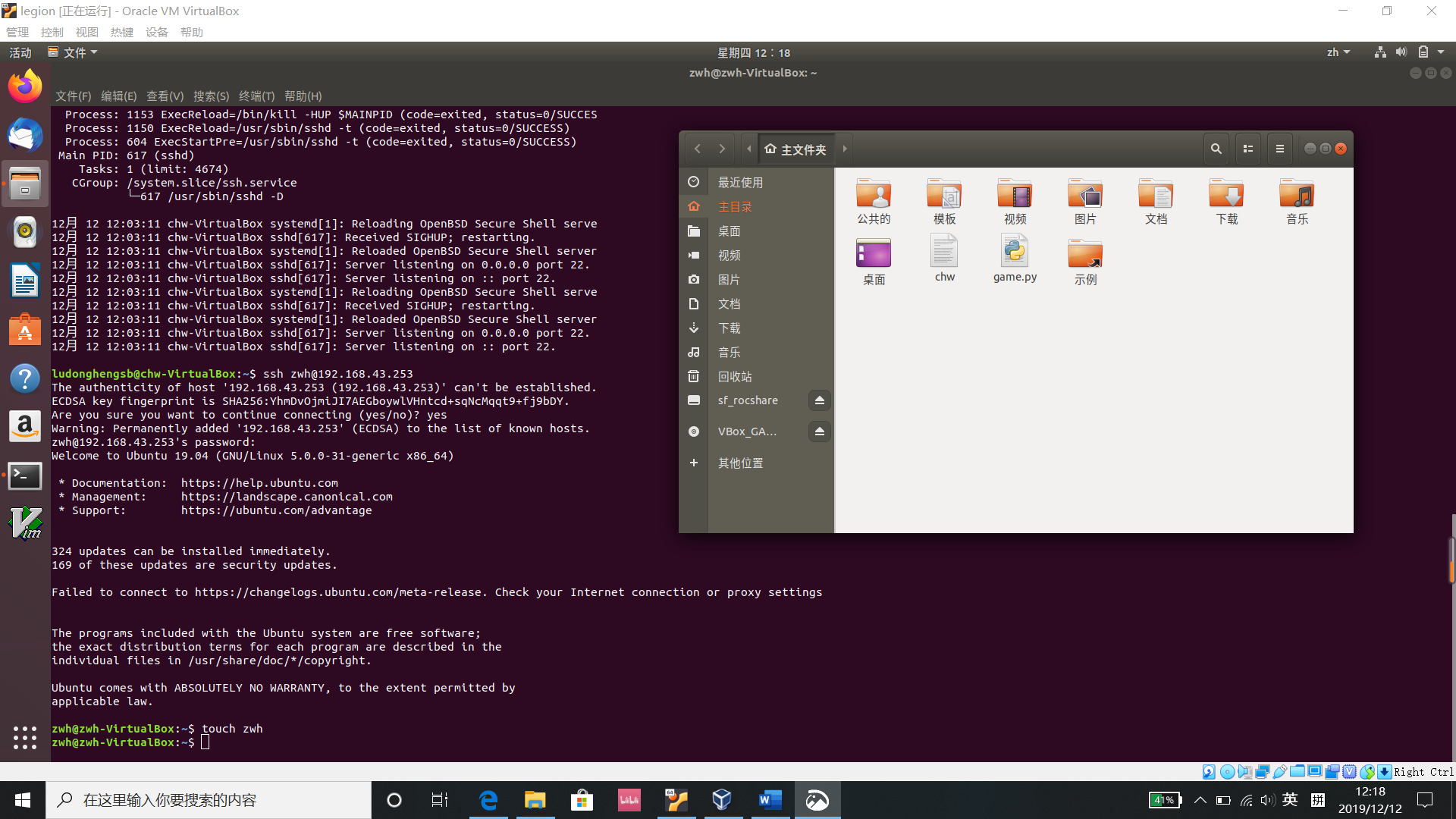Open terminal 查看(V) menu

click(165, 96)
